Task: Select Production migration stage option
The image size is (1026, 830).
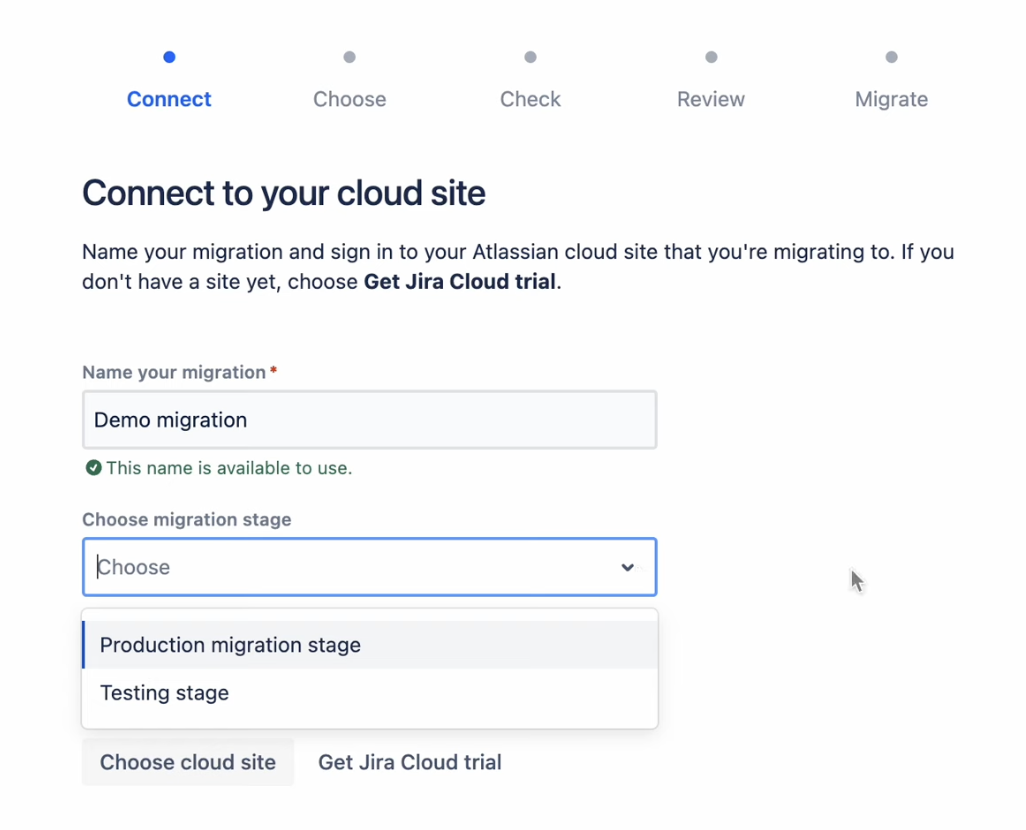Action: click(x=230, y=645)
